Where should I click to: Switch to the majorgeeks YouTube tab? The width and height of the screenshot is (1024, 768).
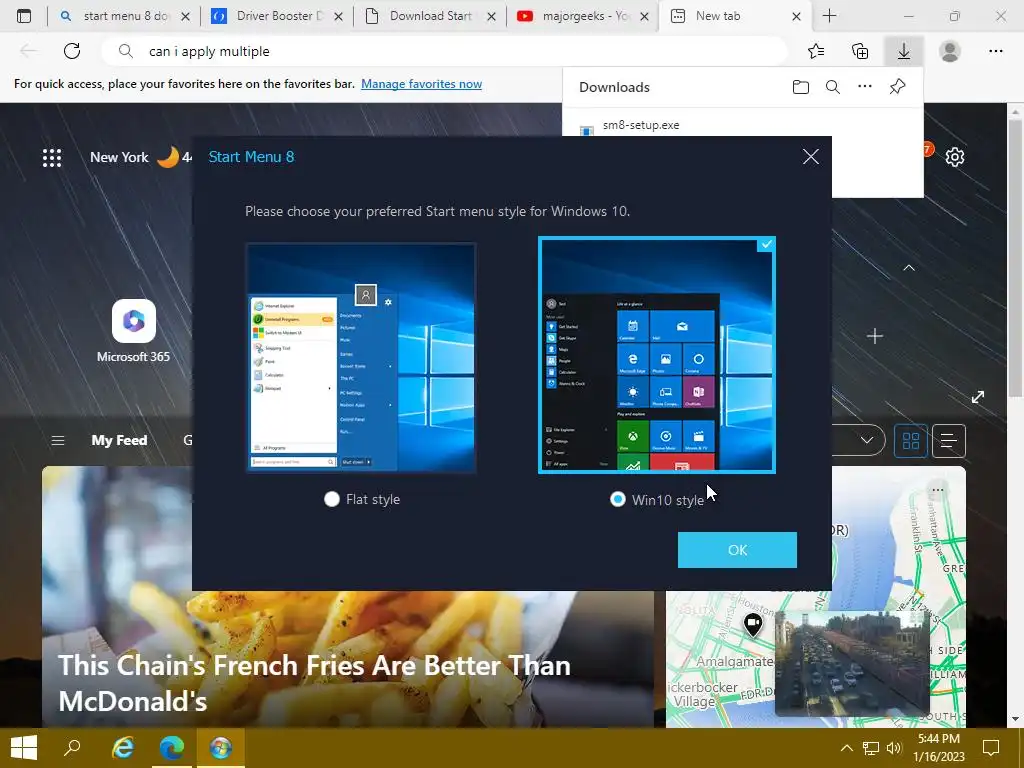(583, 16)
